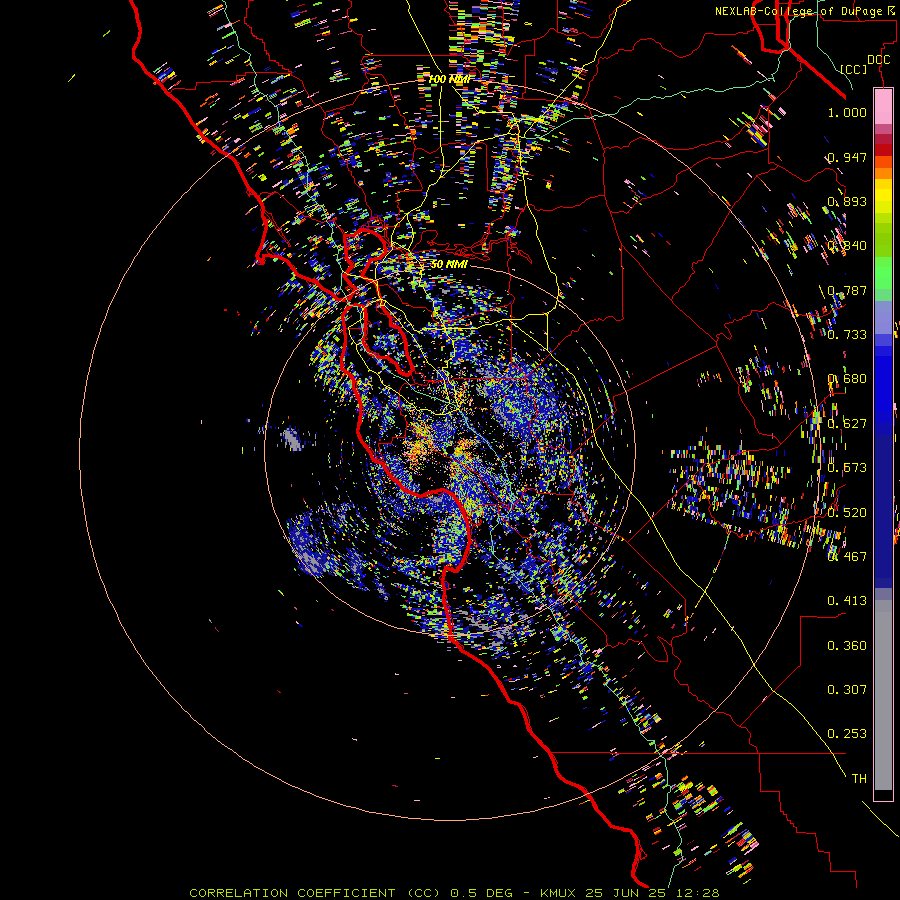
Task: Select the 0.253 legend value
Action: coord(847,734)
